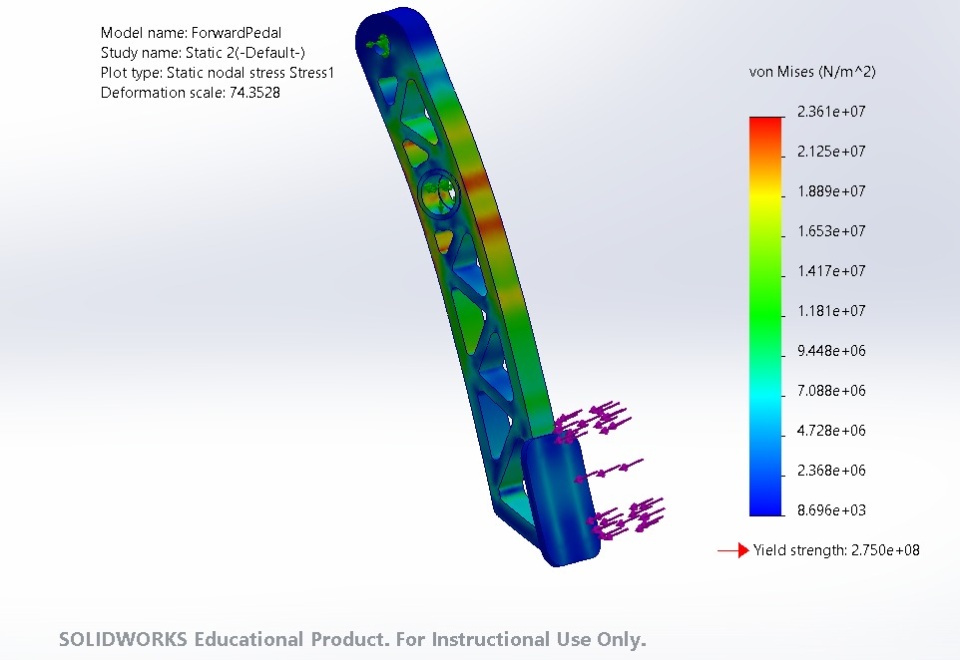This screenshot has height=660, width=960.
Task: Click the legend value 9.448e+06
Action: [x=831, y=351]
